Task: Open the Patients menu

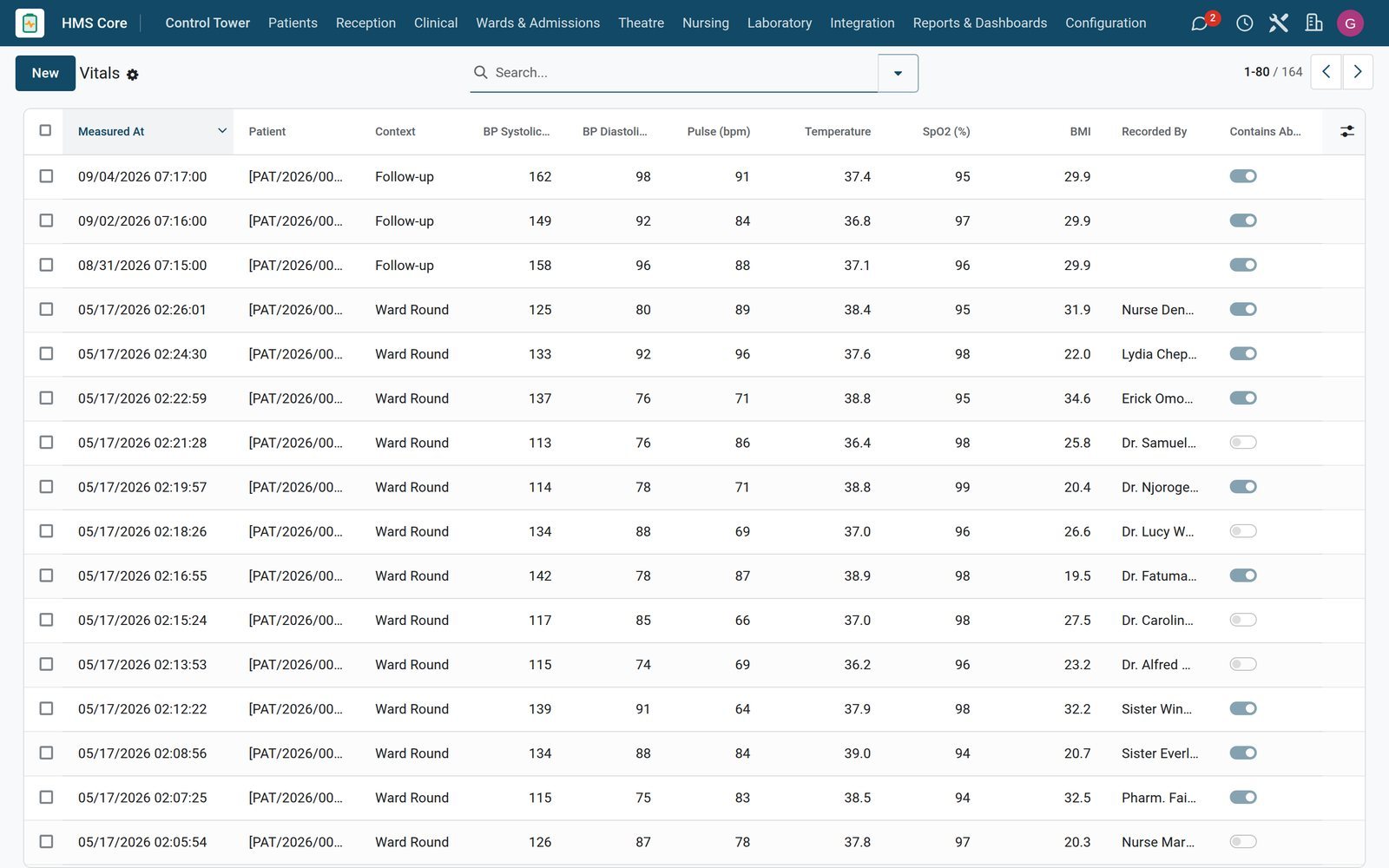Action: point(293,23)
